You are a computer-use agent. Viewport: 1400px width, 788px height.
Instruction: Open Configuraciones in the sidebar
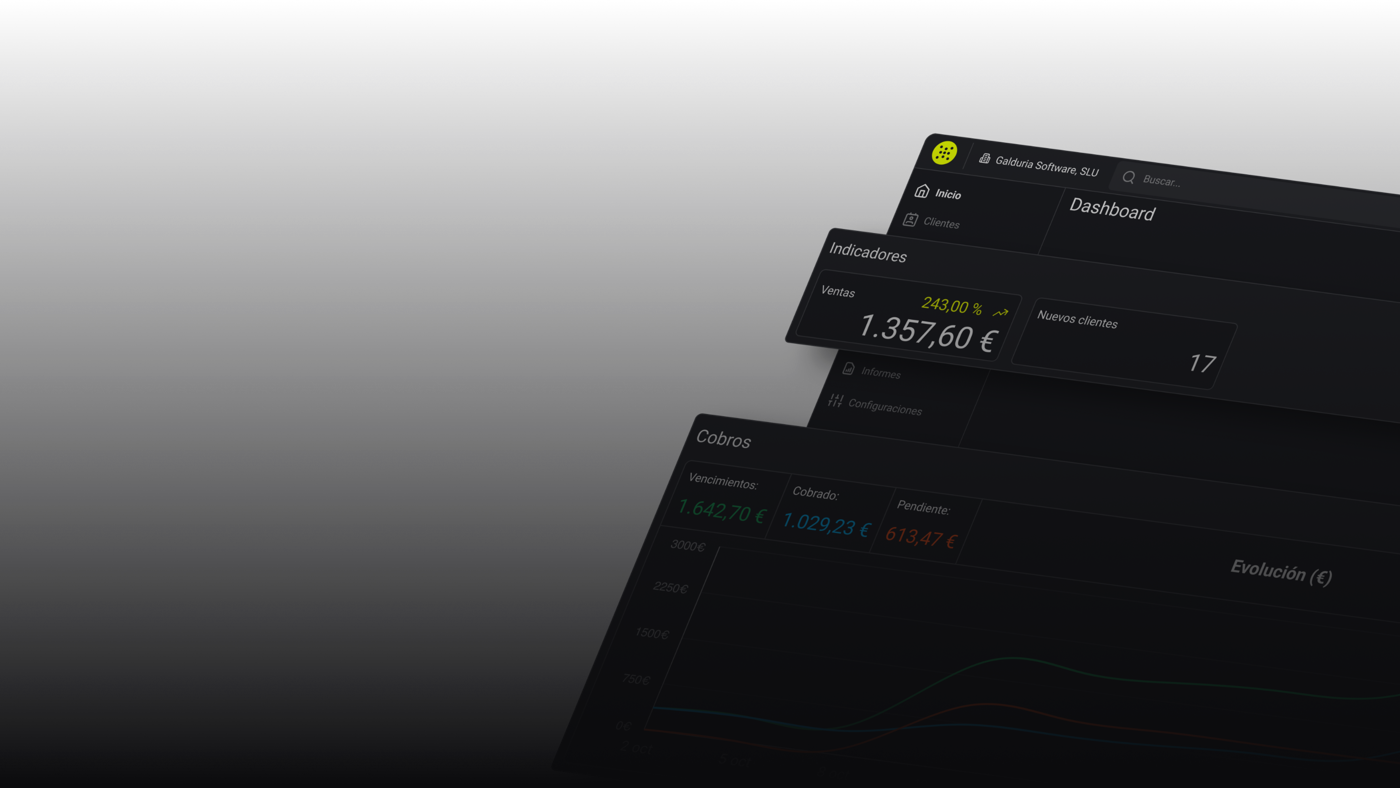884,408
